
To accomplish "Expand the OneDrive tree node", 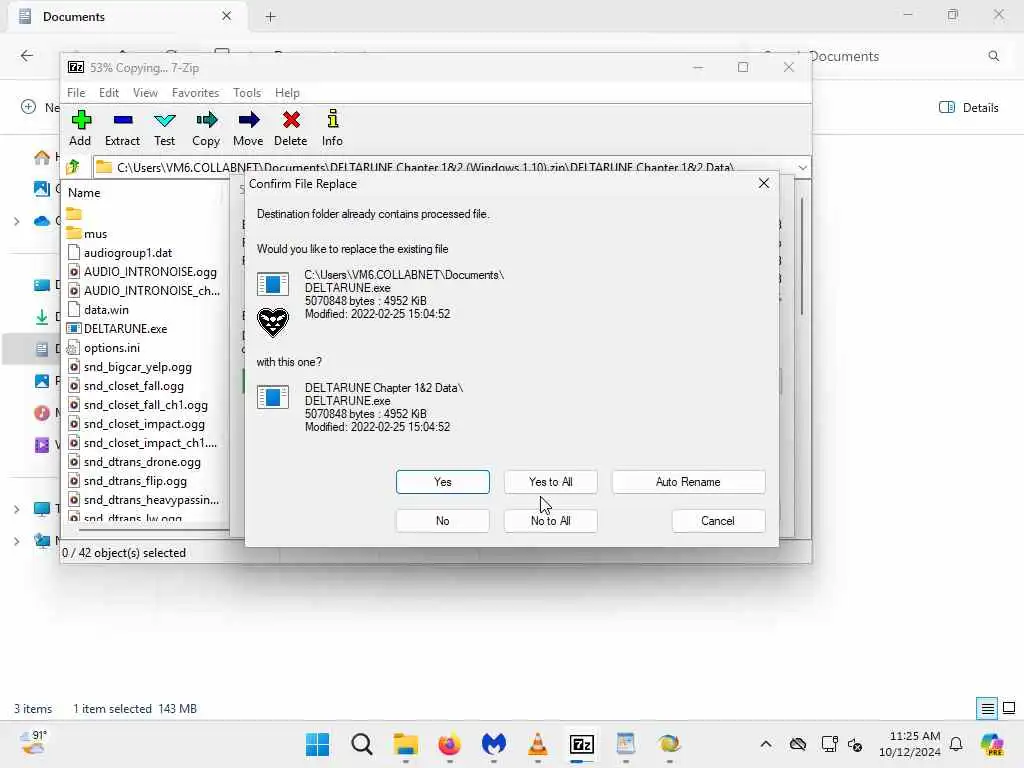I will click(16, 221).
